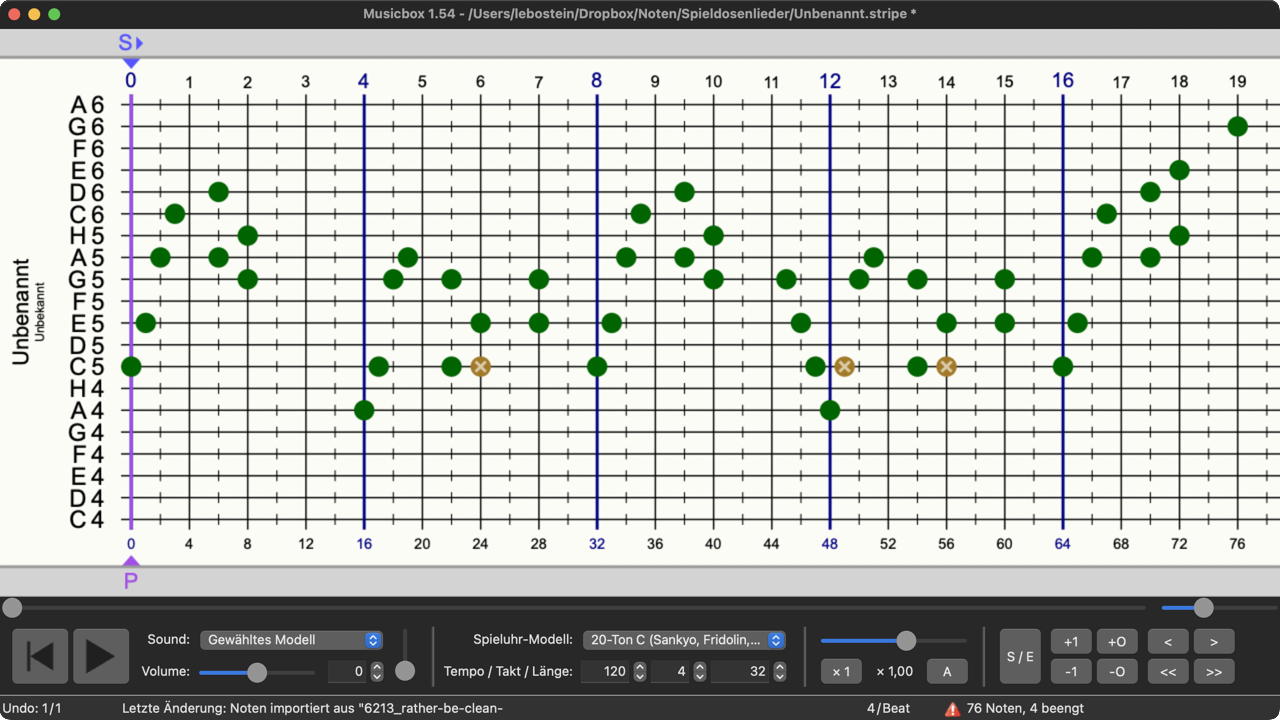Image resolution: width=1280 pixels, height=720 pixels.
Task: Click the round knob beside the volume stepper
Action: [x=405, y=671]
